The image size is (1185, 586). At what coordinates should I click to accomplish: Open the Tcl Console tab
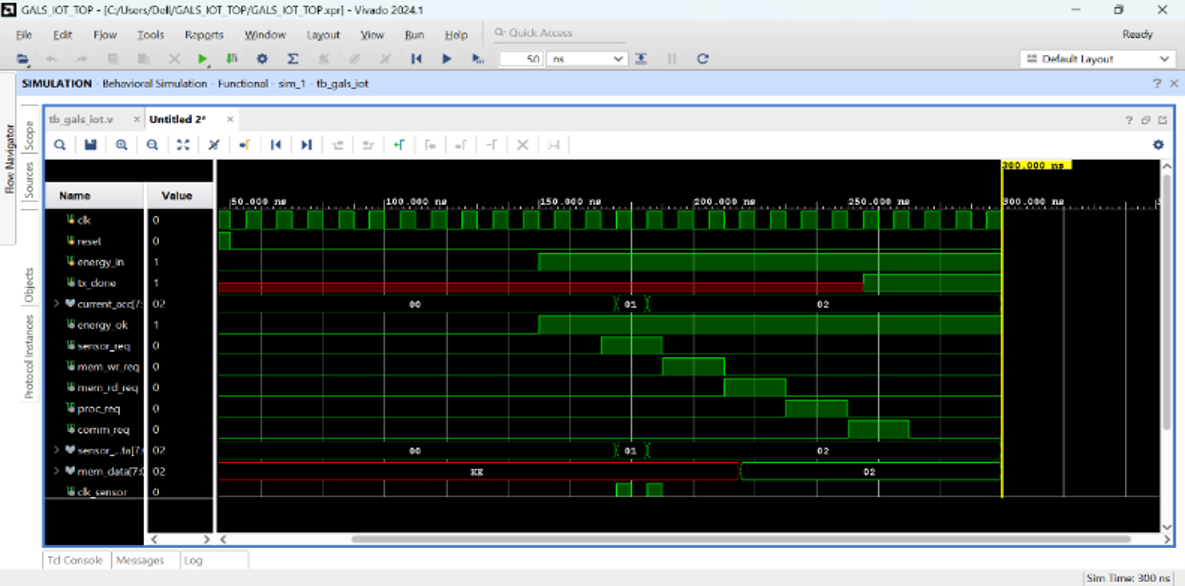[x=77, y=560]
